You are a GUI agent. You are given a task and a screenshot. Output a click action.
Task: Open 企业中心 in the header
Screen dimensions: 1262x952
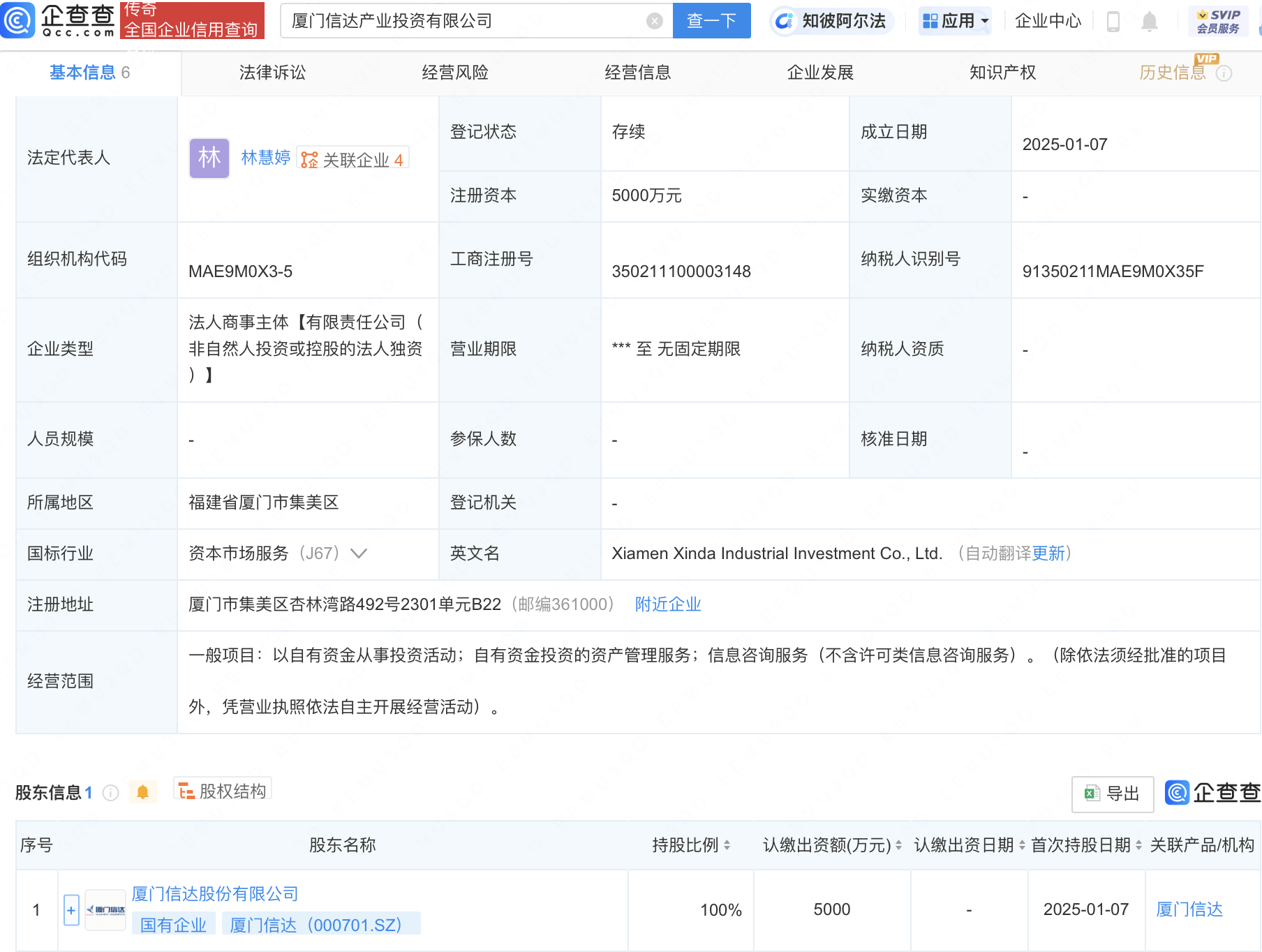coord(1048,21)
